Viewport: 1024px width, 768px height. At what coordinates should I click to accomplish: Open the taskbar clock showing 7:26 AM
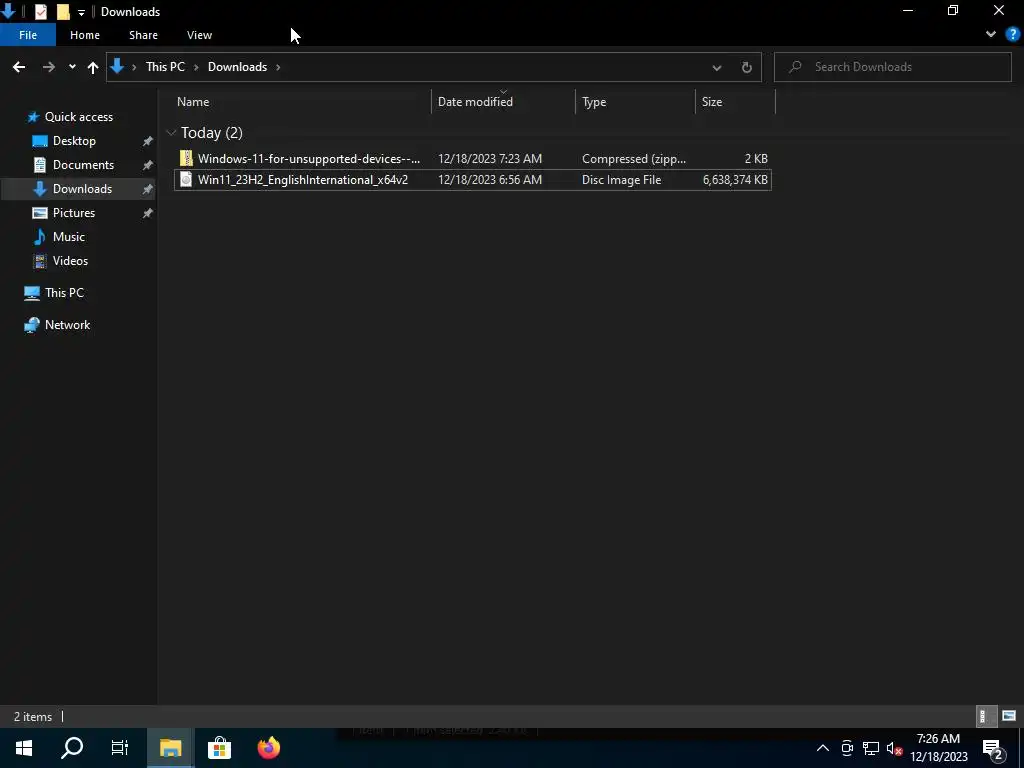pyautogui.click(x=938, y=748)
